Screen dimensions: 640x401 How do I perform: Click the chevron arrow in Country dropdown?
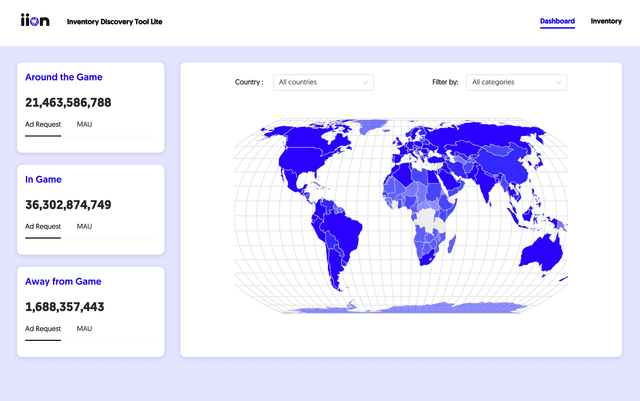point(365,82)
